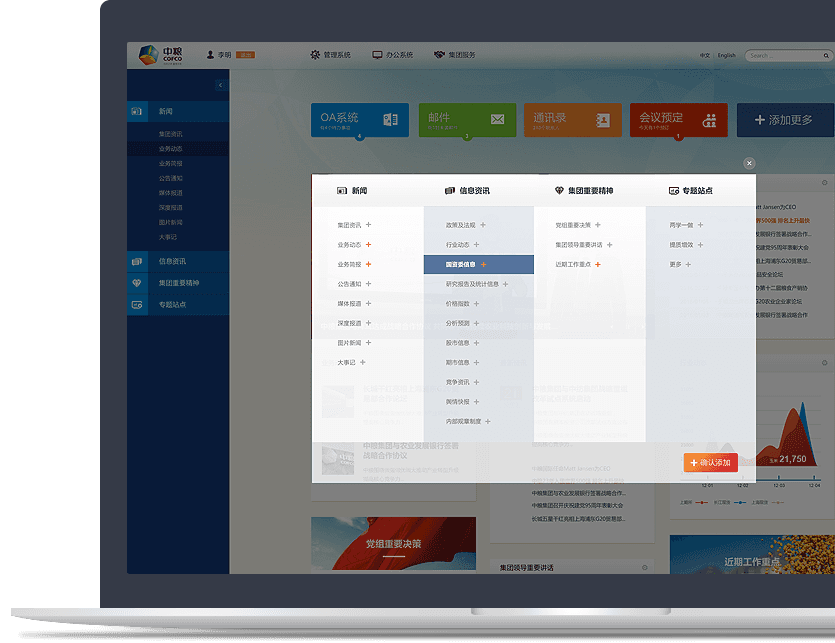Click the COFCO logo in the top-left corner
This screenshot has width=835, height=643.
[x=152, y=55]
